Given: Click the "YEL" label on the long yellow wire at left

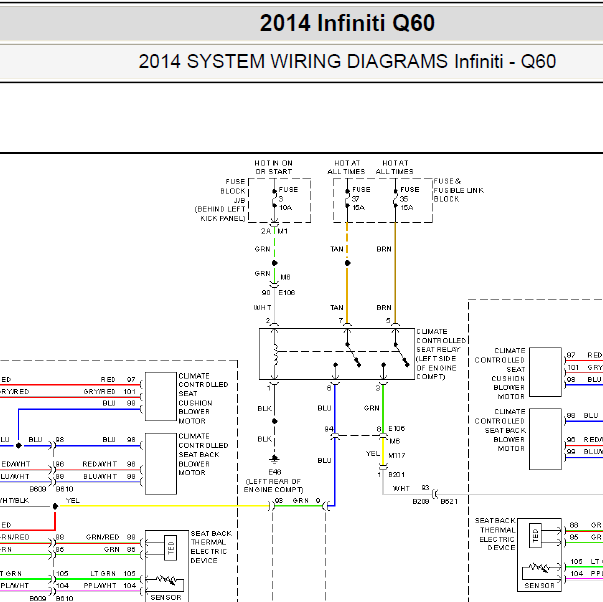Looking at the screenshot, I should [72, 500].
